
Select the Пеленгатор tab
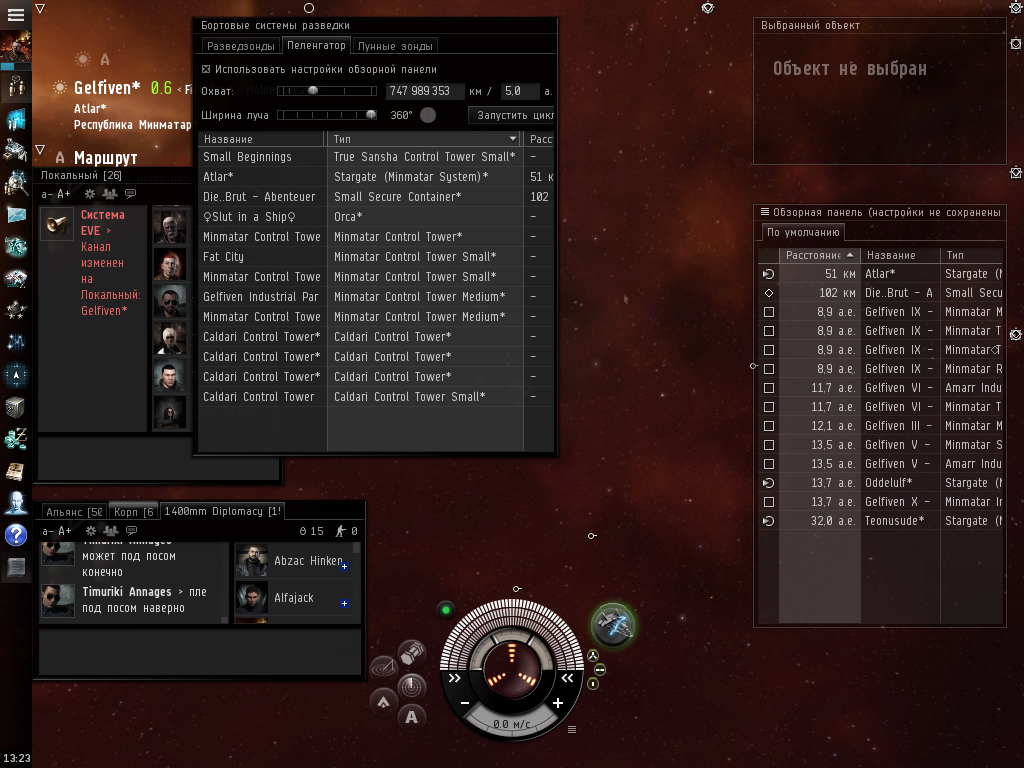click(316, 45)
